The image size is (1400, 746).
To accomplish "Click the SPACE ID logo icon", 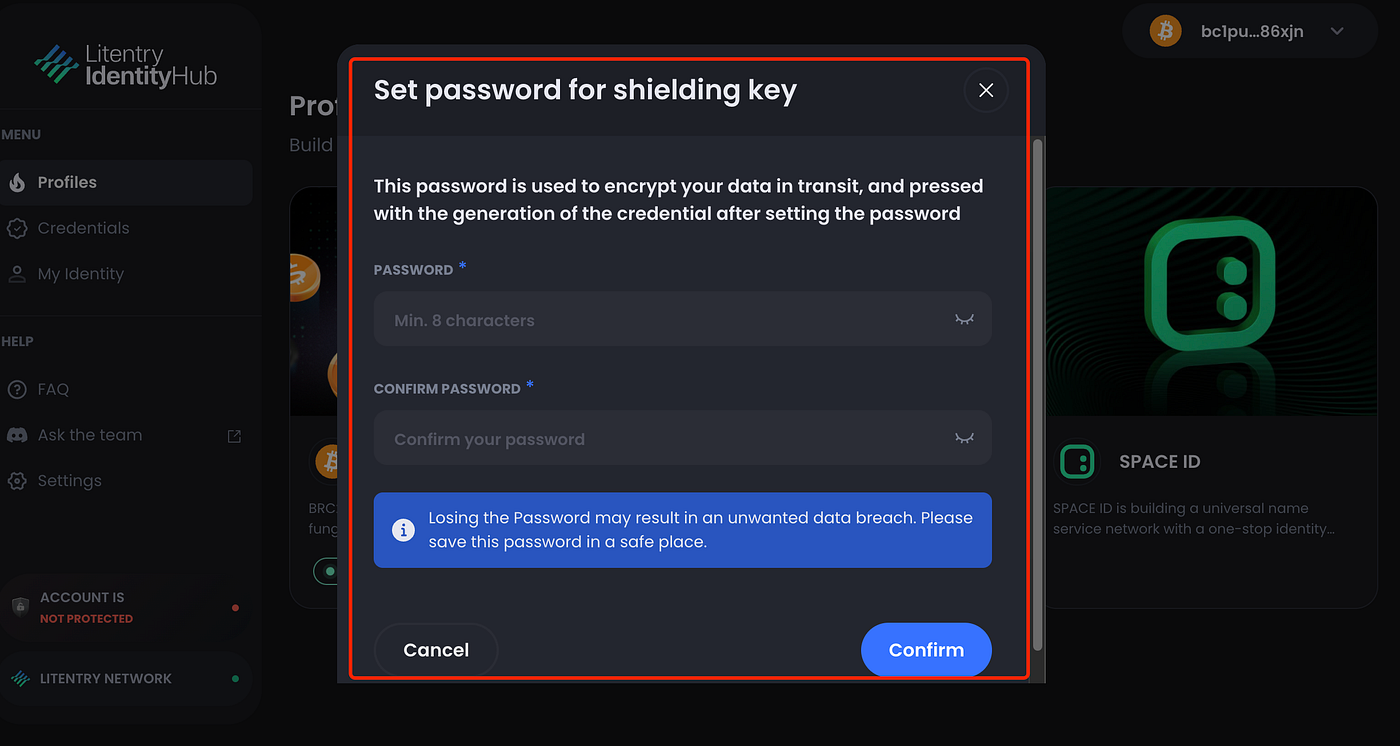I will click(x=1076, y=462).
